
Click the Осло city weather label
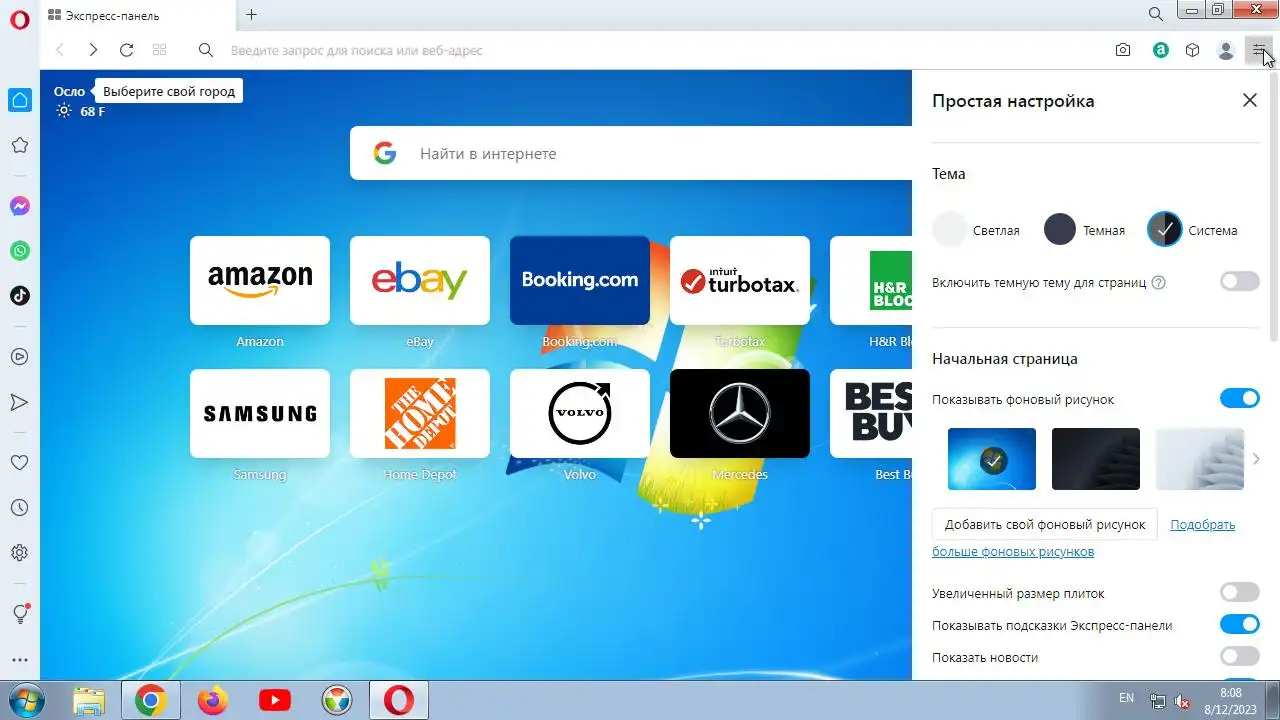[x=70, y=91]
